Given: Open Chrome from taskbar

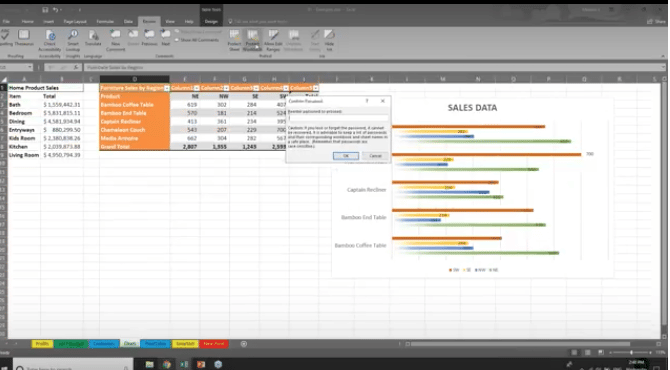Looking at the screenshot, I should pos(167,364).
